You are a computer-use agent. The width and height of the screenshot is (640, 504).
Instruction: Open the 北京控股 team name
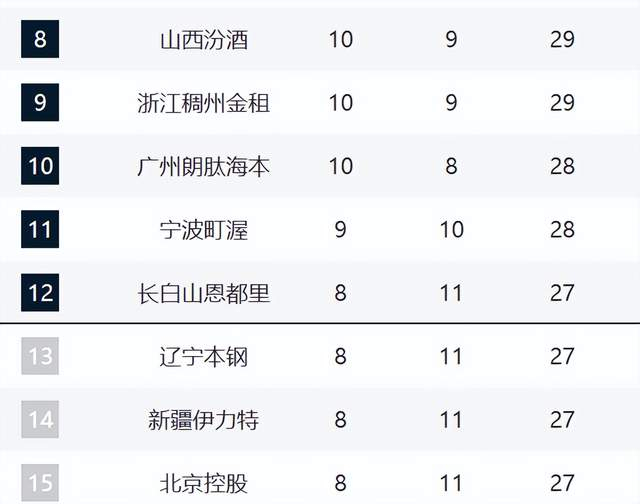tap(204, 484)
